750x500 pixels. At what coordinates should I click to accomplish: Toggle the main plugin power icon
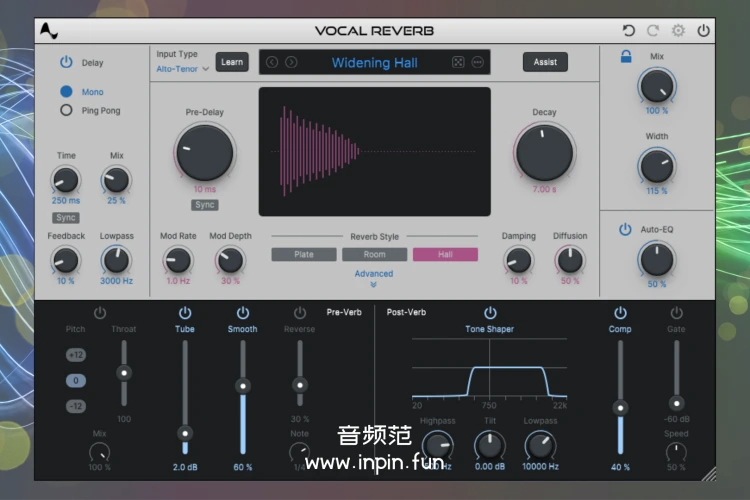[704, 31]
